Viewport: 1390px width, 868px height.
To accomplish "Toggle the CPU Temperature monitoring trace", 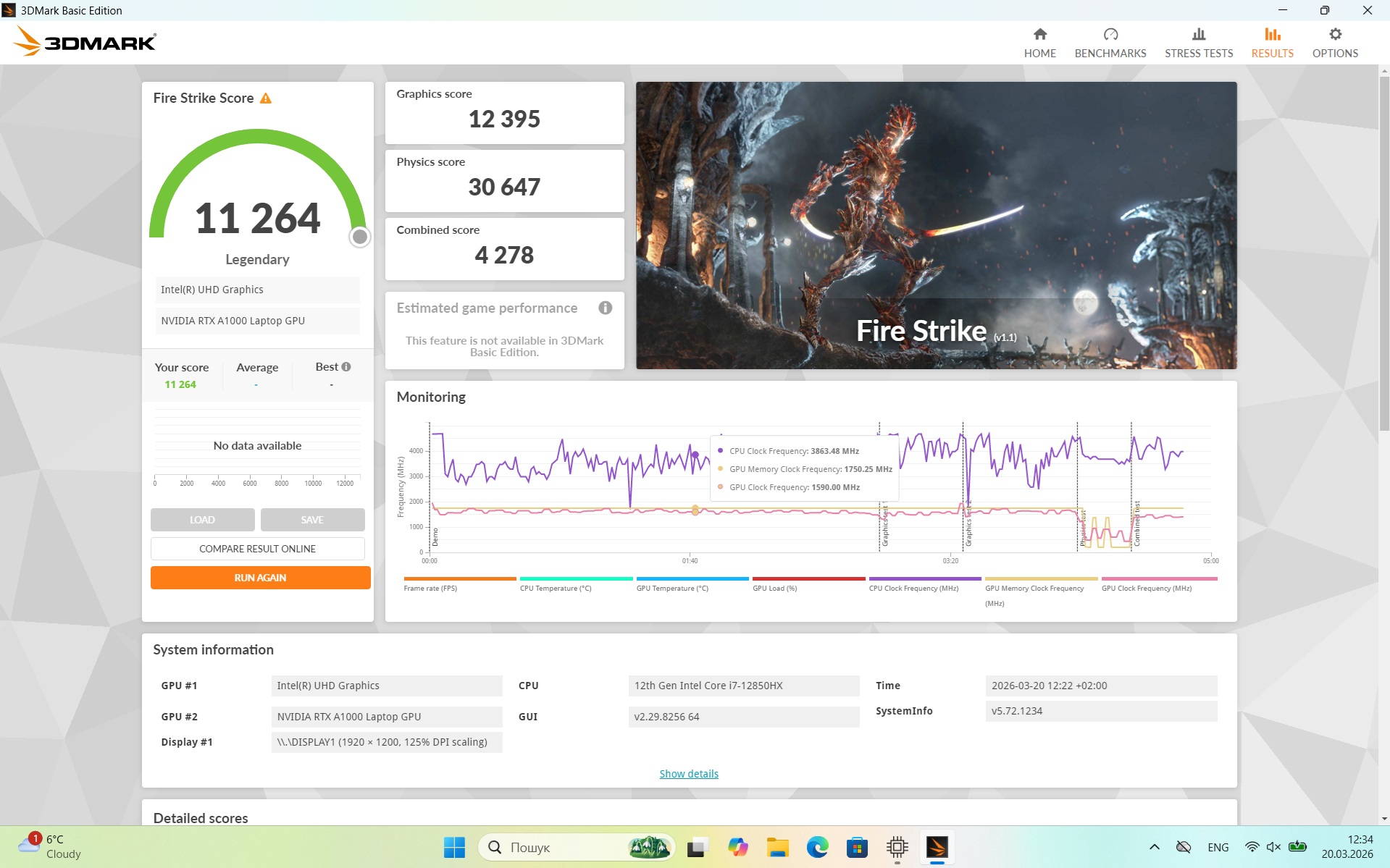I will tap(555, 588).
